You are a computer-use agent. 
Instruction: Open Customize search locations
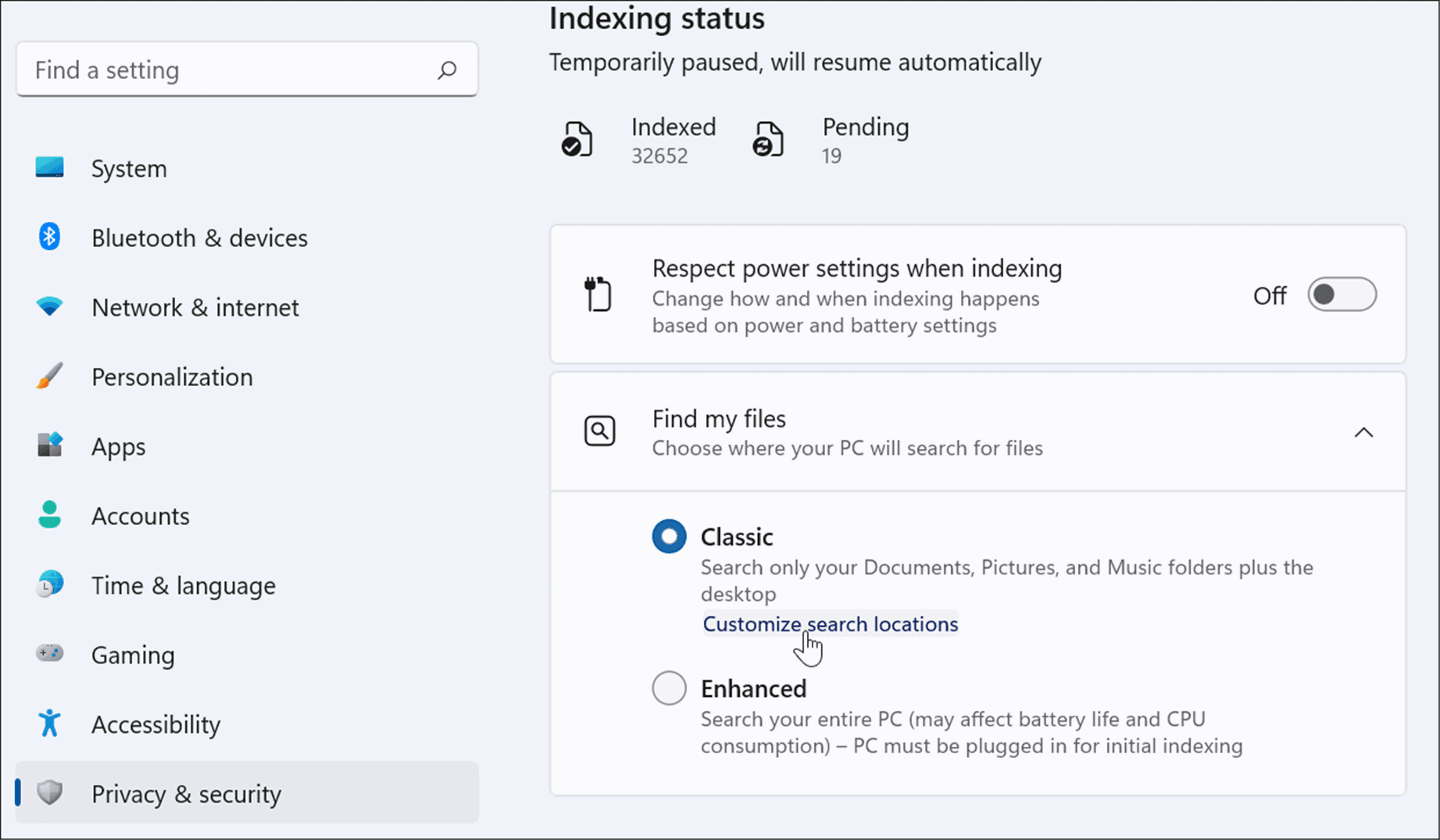830,624
